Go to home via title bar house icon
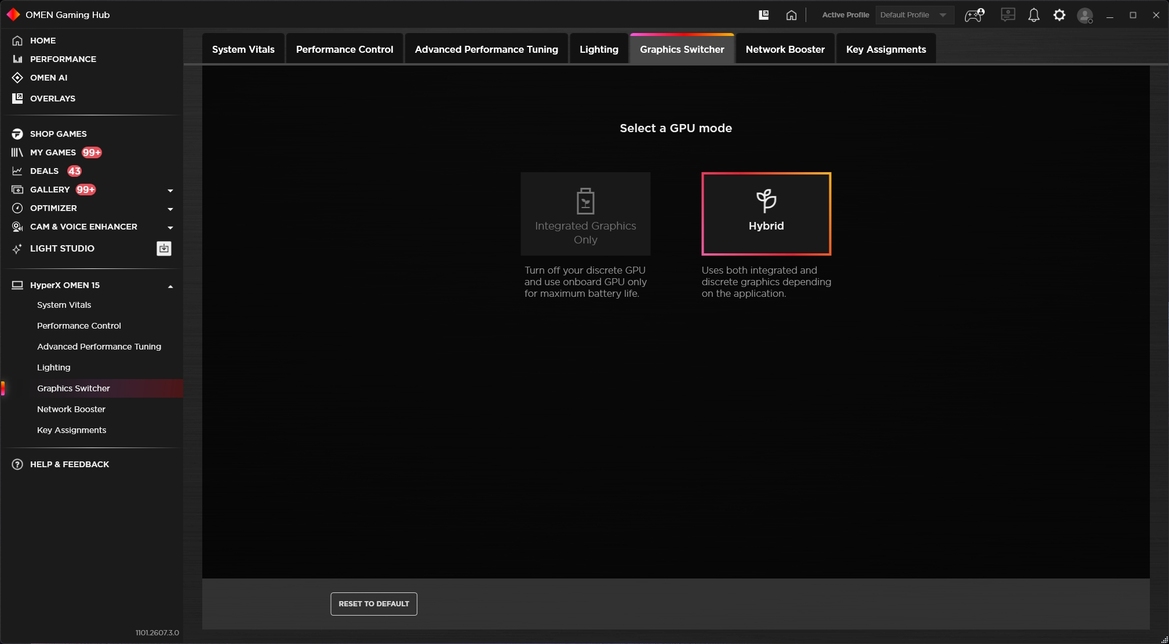The width and height of the screenshot is (1169, 644). [791, 15]
